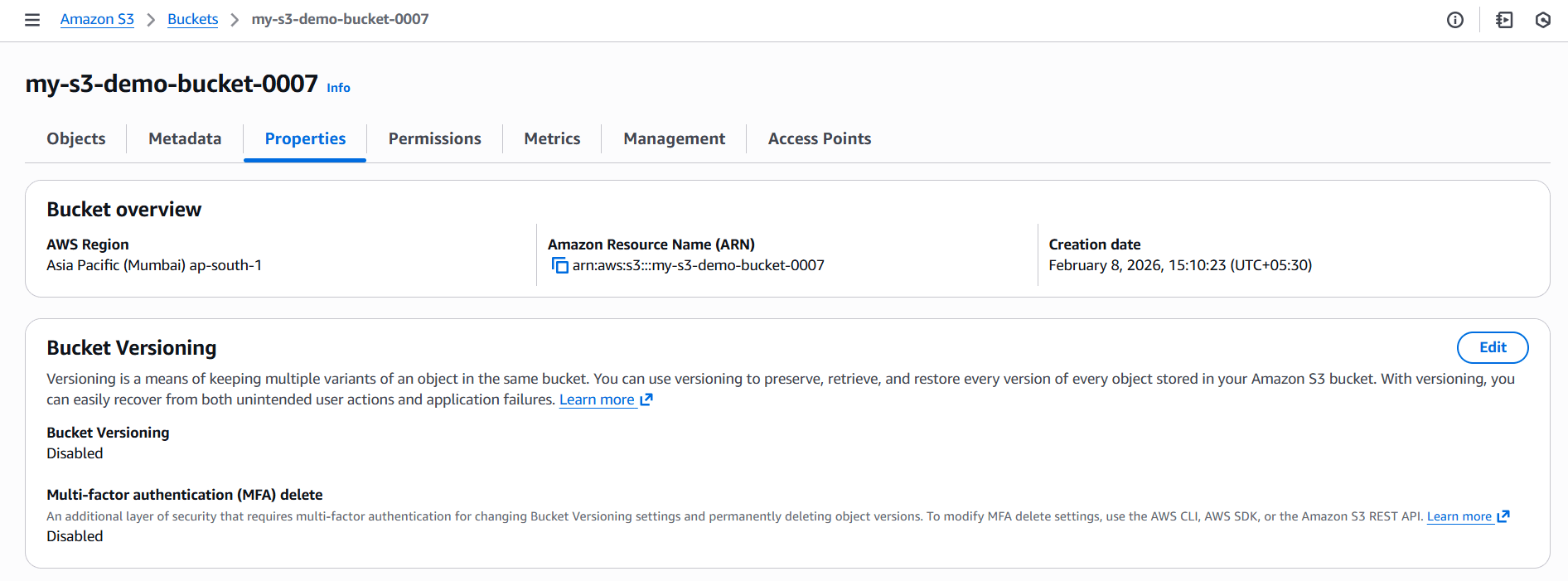Viewport: 1568px width, 581px height.
Task: Click the hexagon settings icon at top right
Action: pos(1543,20)
